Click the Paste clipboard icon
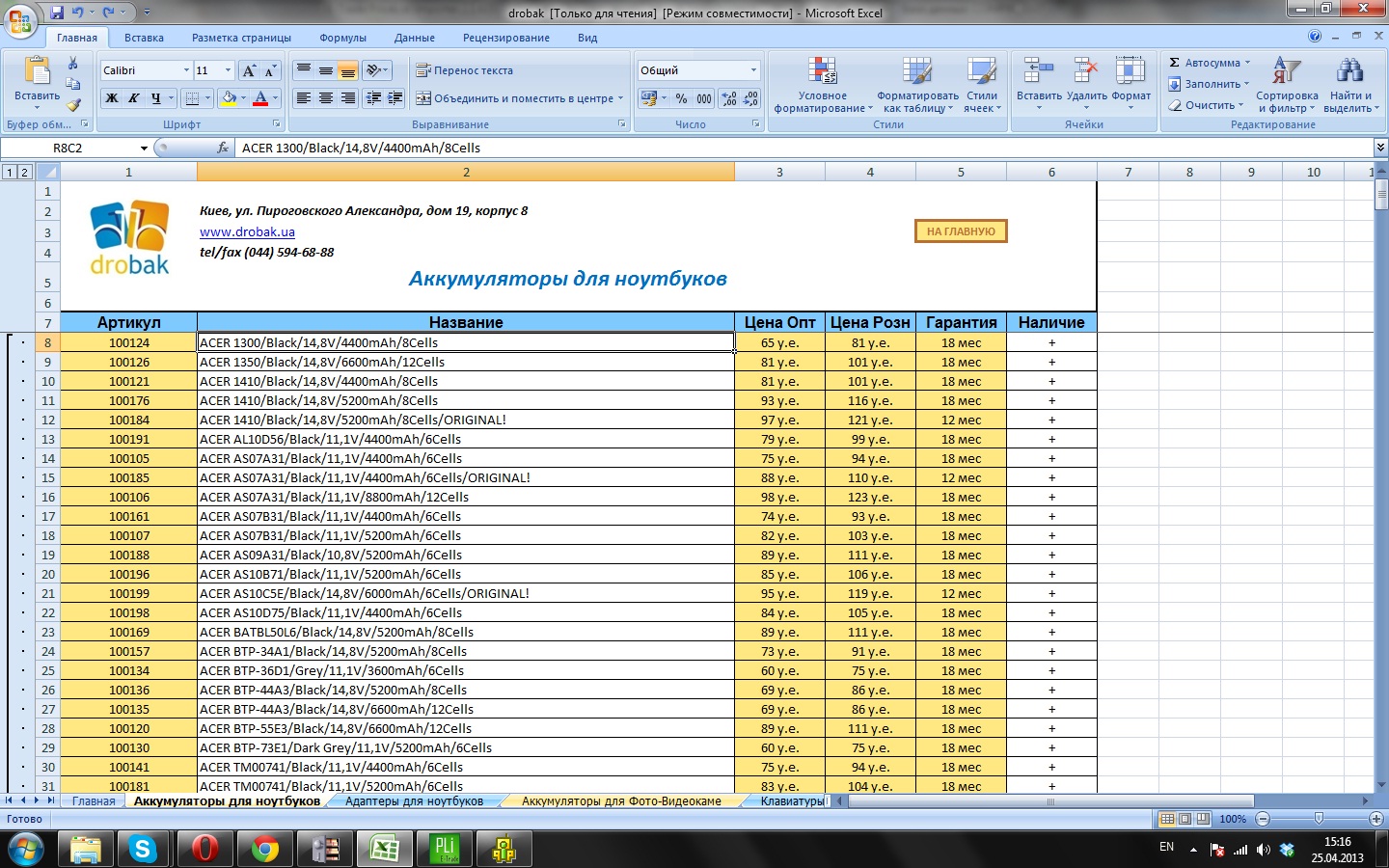 click(x=37, y=72)
